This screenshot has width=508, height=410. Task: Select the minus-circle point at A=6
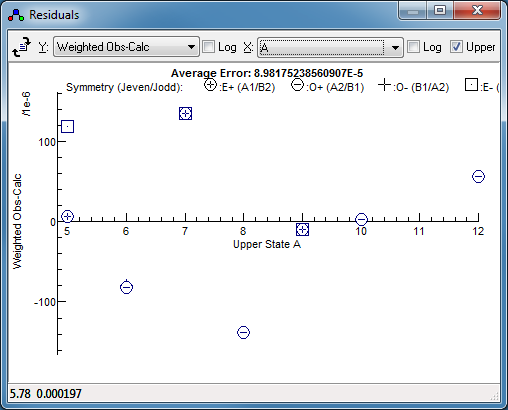(126, 287)
